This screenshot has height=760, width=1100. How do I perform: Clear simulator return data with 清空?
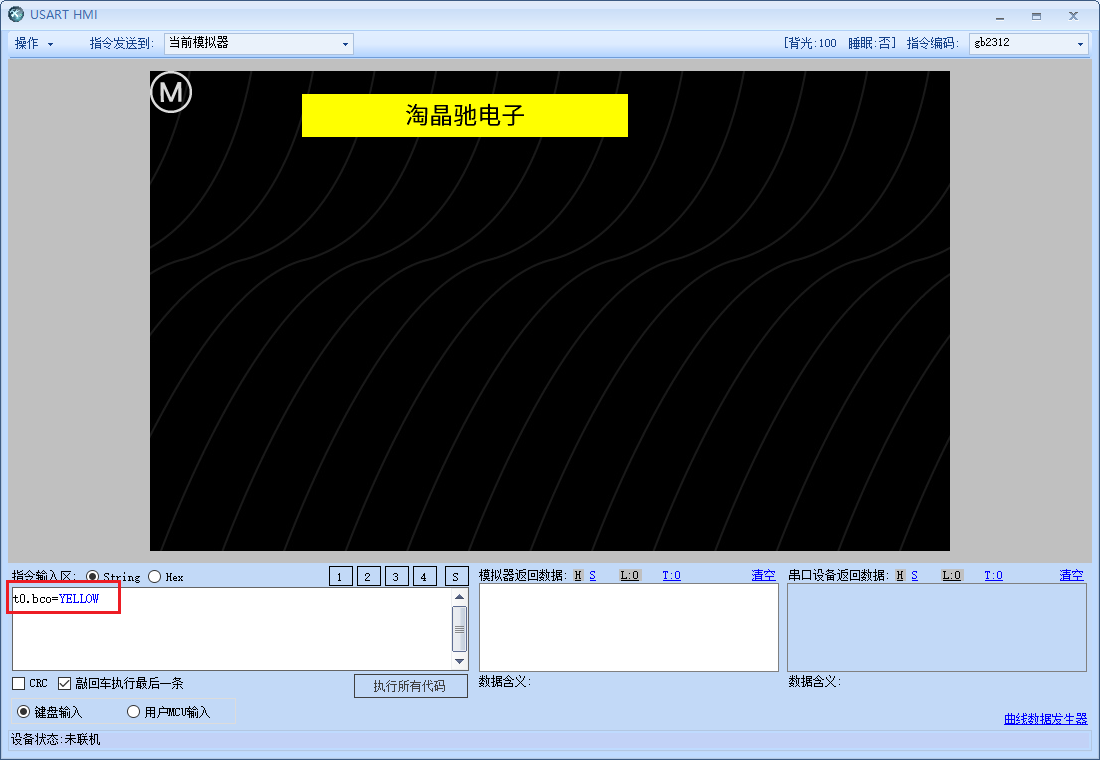(x=763, y=575)
